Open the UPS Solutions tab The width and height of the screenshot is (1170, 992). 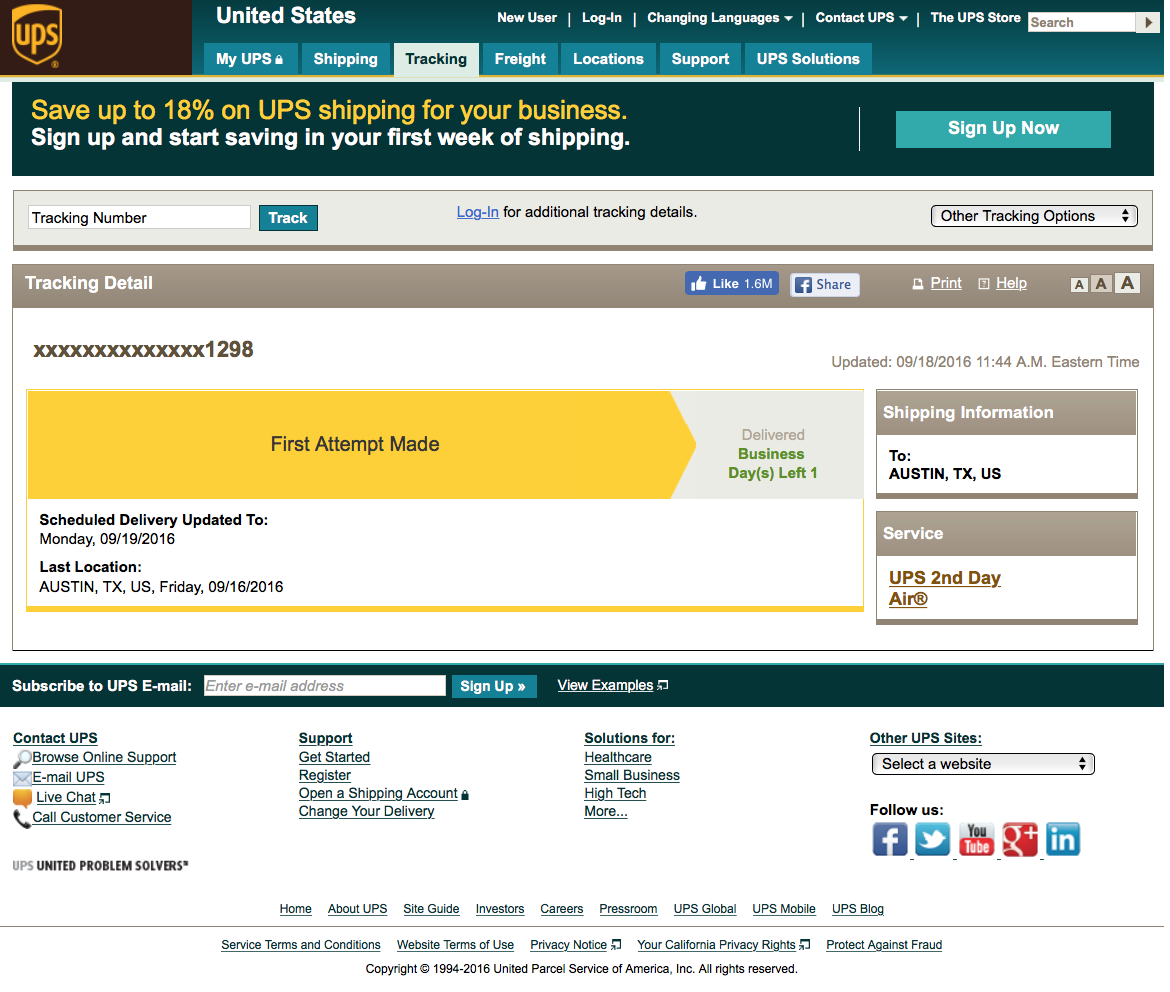tap(808, 59)
